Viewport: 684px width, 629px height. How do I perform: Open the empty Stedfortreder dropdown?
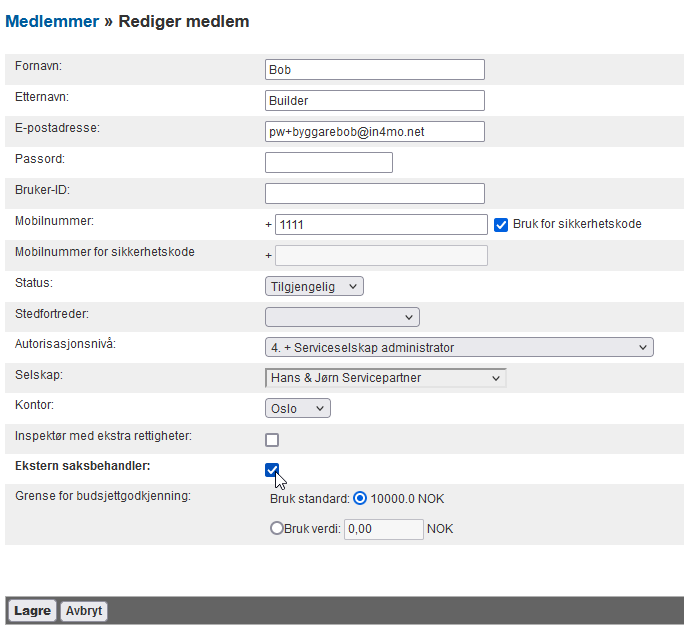[x=342, y=317]
